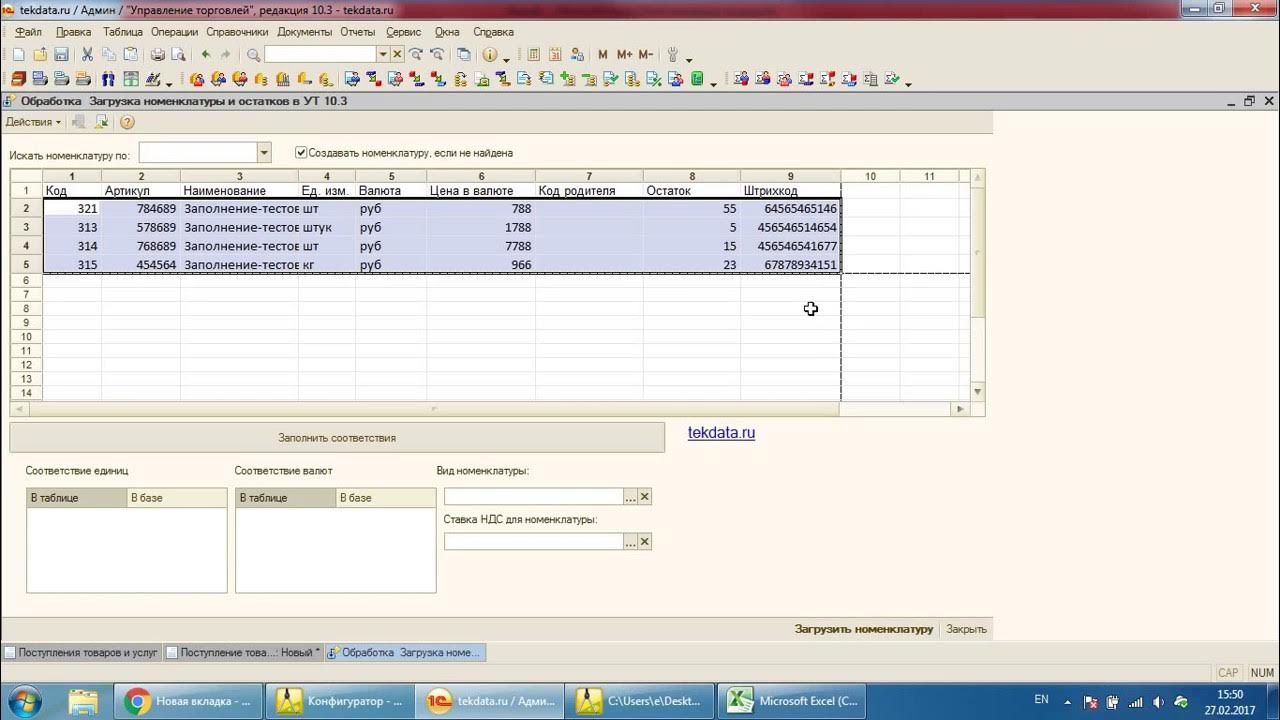The width and height of the screenshot is (1280, 720).
Task: Click the Open file icon
Action: click(40, 55)
